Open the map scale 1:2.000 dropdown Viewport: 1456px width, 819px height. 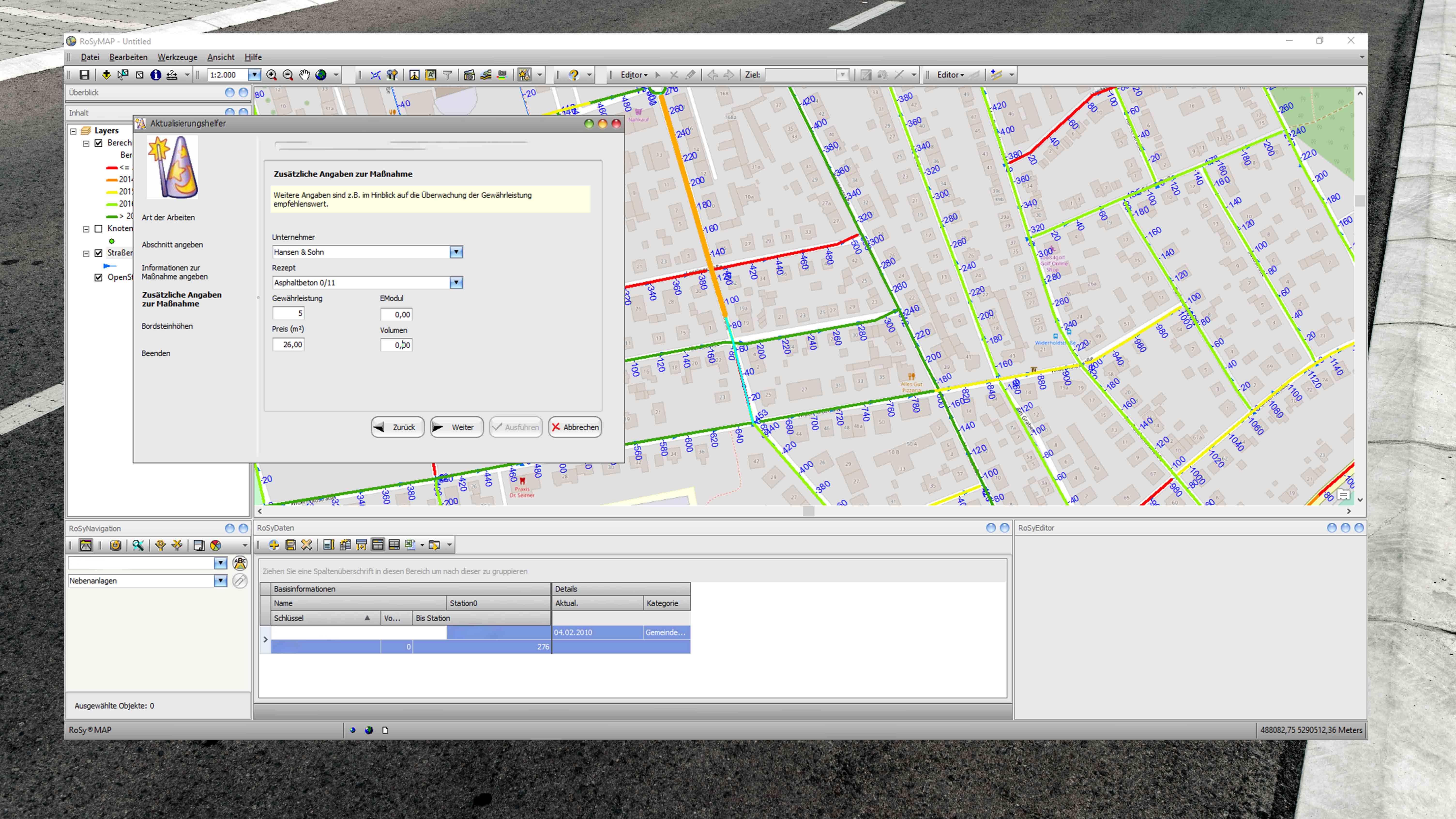254,75
